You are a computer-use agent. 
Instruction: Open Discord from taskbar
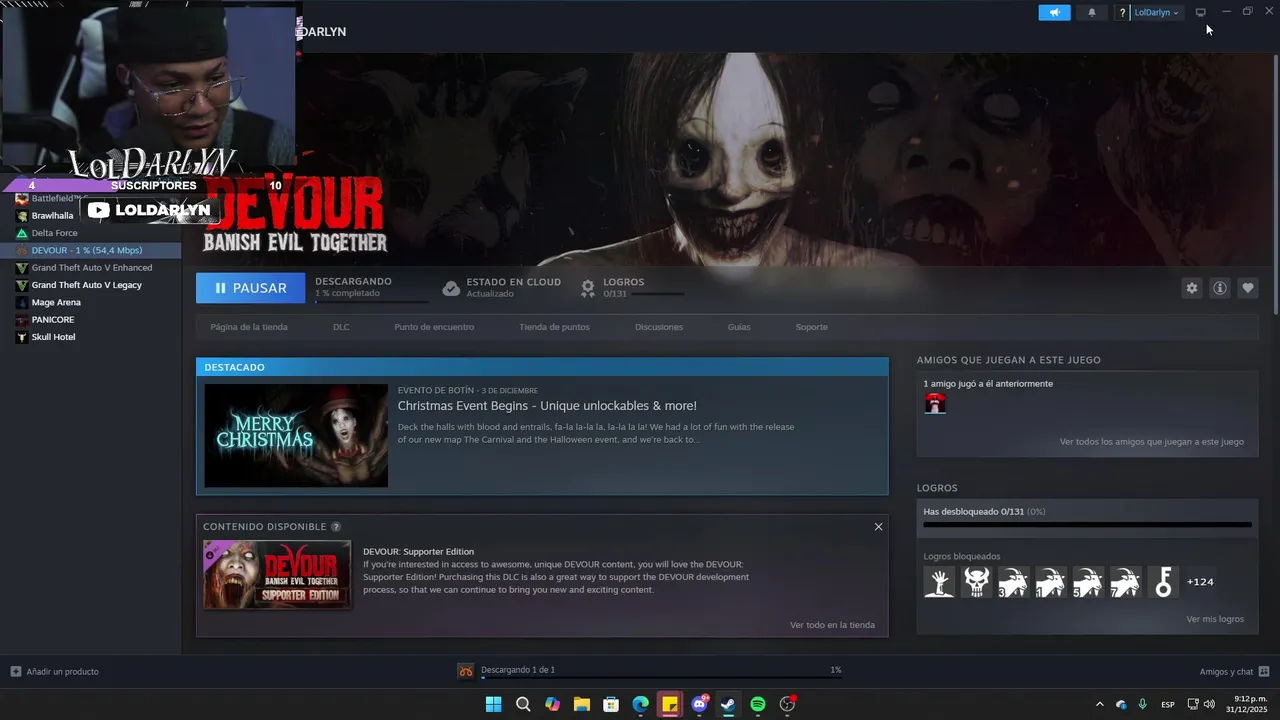[x=699, y=704]
